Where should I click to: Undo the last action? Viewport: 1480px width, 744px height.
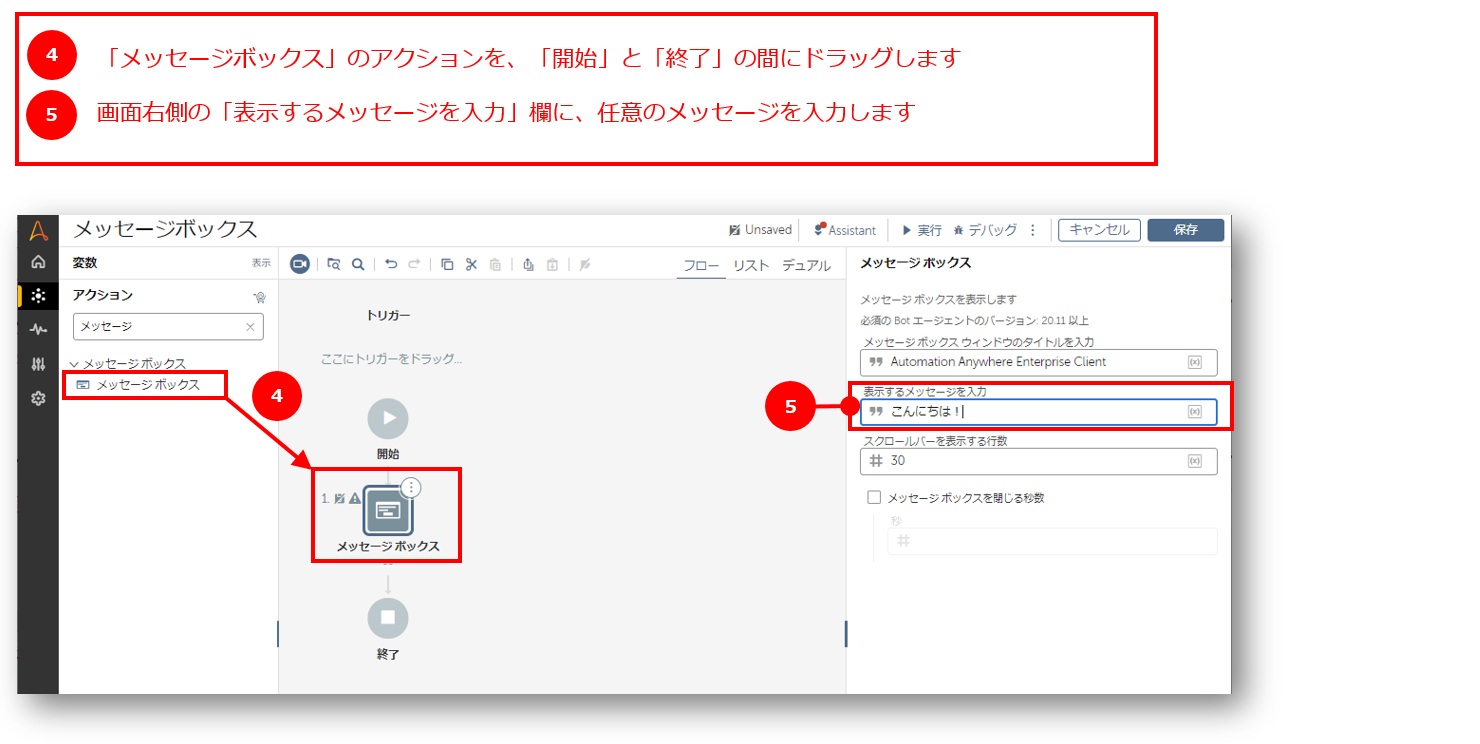[391, 264]
